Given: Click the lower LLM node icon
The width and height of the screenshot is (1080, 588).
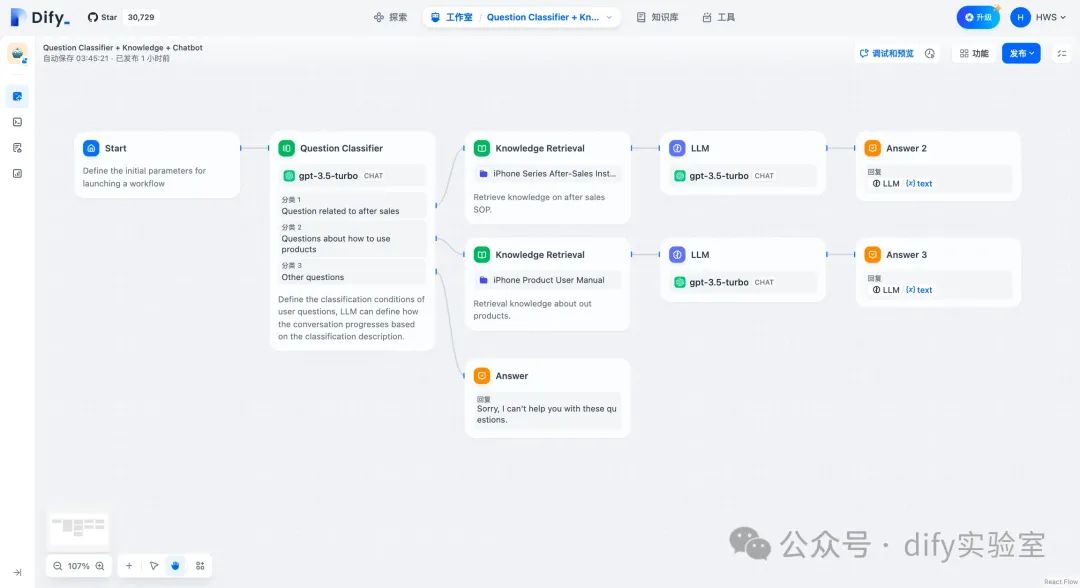Looking at the screenshot, I should 677,255.
